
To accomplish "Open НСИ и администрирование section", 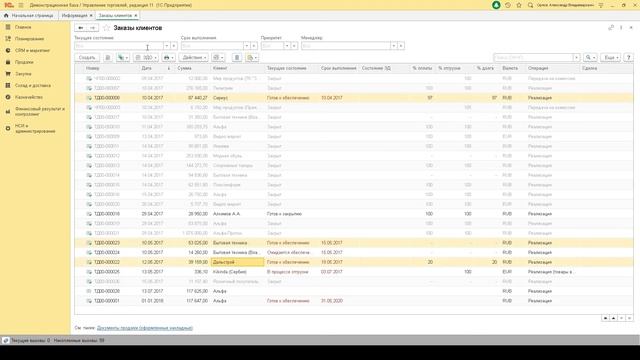I will point(35,129).
